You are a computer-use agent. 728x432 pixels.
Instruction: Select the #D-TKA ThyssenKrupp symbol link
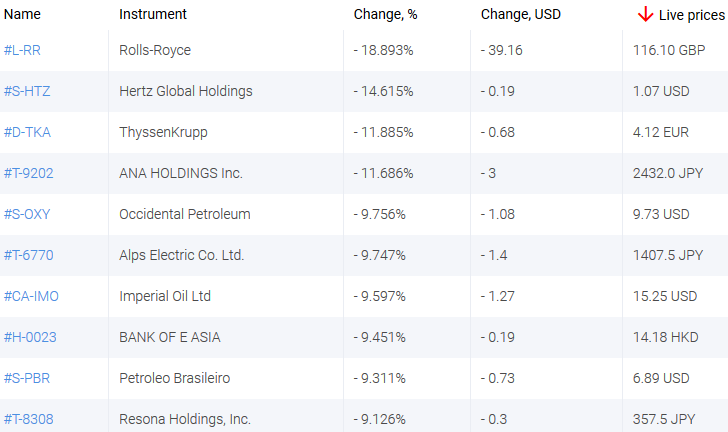click(x=27, y=132)
